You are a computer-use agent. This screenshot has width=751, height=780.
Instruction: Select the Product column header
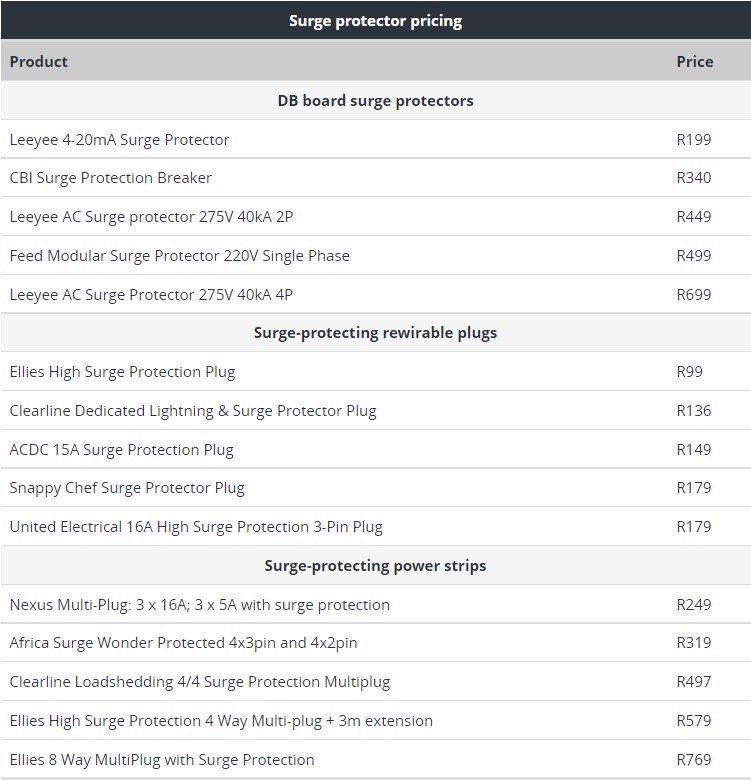pos(39,62)
